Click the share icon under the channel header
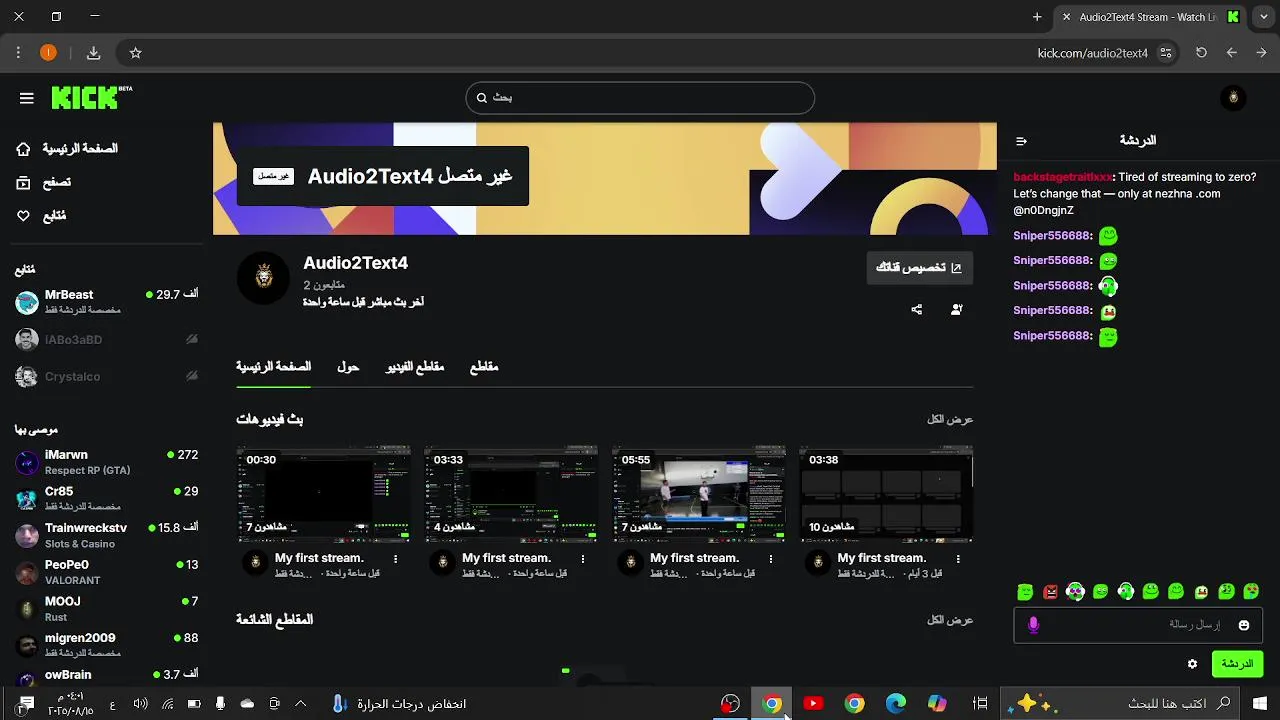Viewport: 1280px width, 720px height. pos(917,310)
